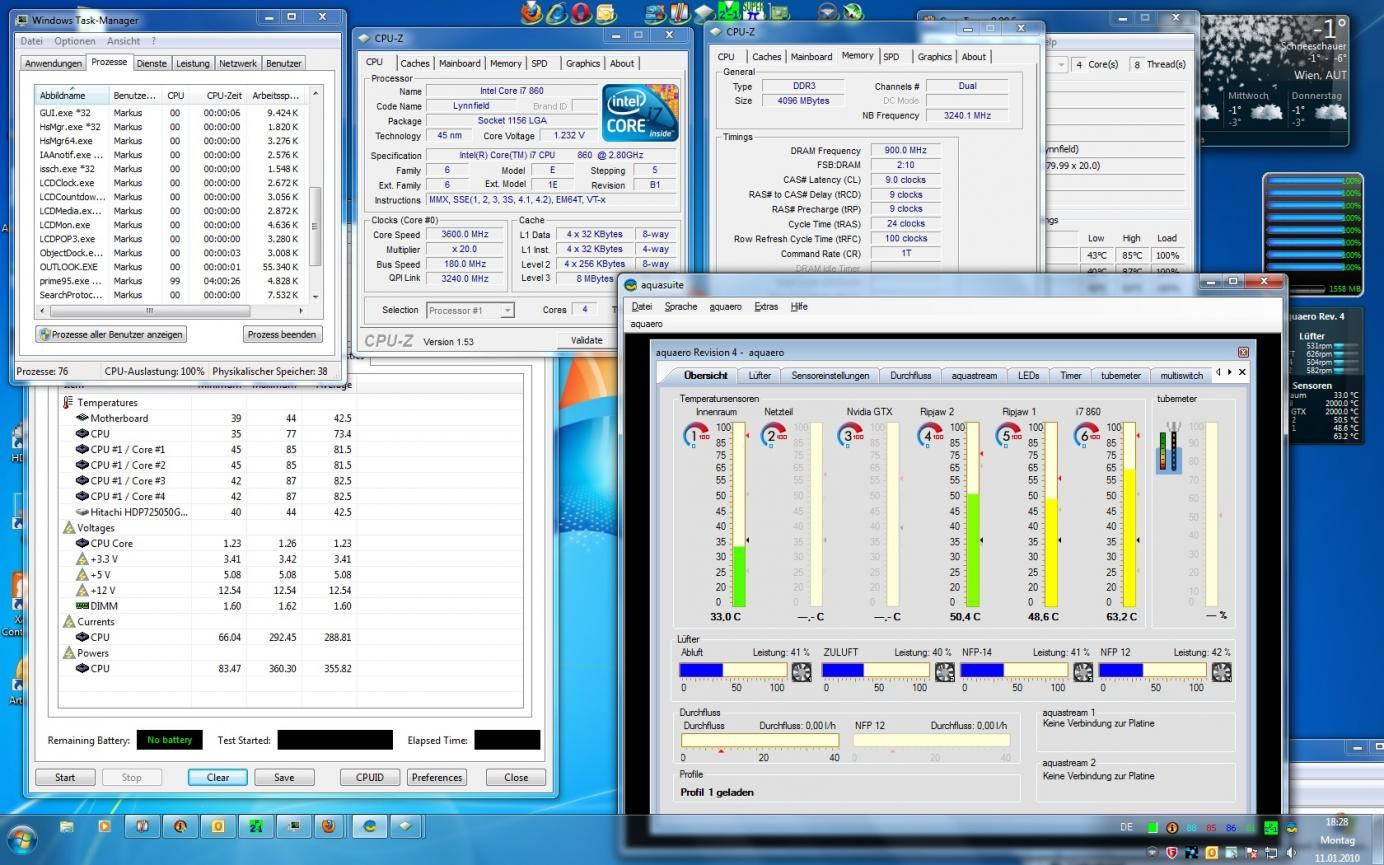
Task: Launch Super Pi from the top dock
Action: click(x=753, y=12)
